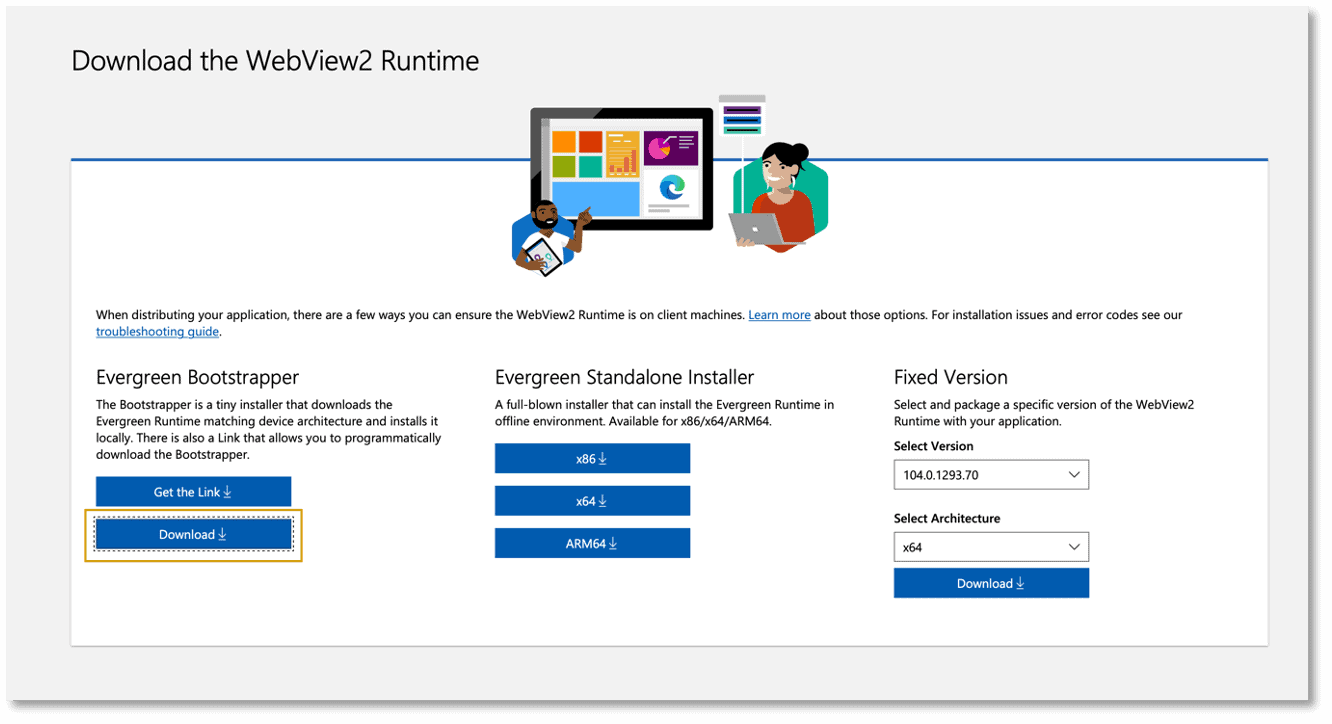
Task: Click the chevron on the x64 architecture selector
Action: [1077, 547]
